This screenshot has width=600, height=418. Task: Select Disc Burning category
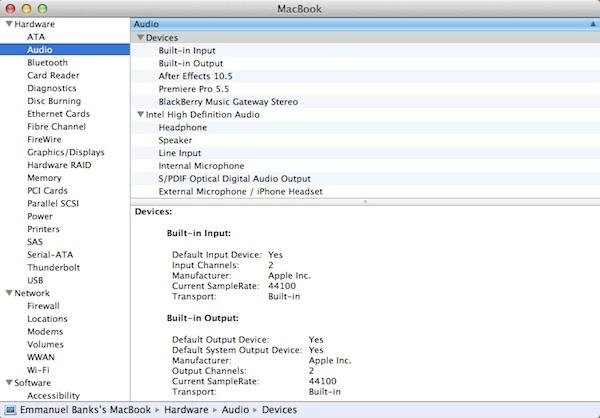(x=54, y=101)
